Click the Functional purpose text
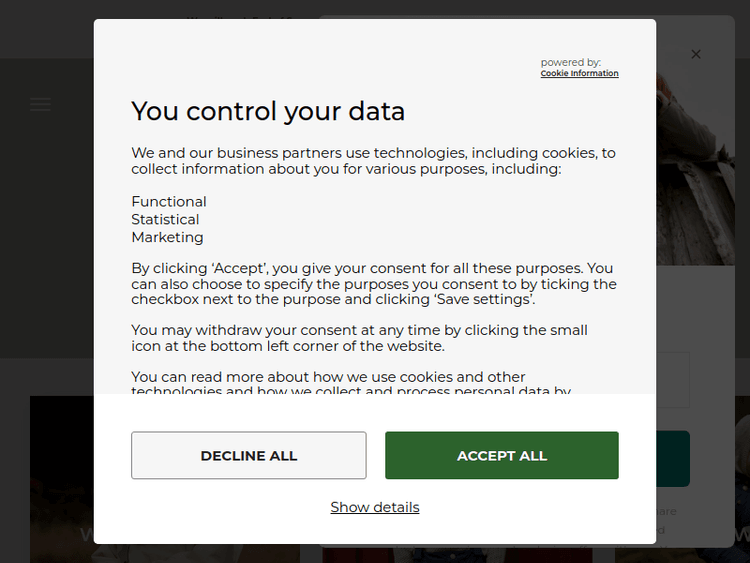Image resolution: width=750 pixels, height=563 pixels. [x=169, y=201]
